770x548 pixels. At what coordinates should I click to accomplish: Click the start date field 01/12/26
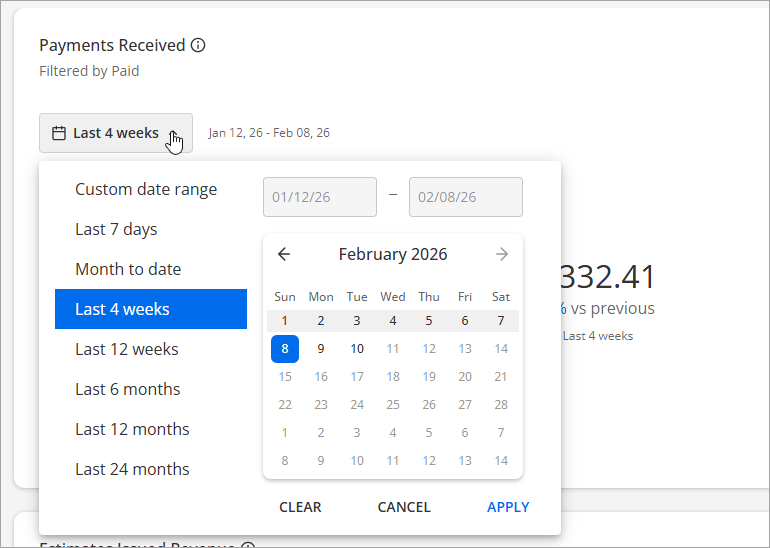[x=319, y=197]
